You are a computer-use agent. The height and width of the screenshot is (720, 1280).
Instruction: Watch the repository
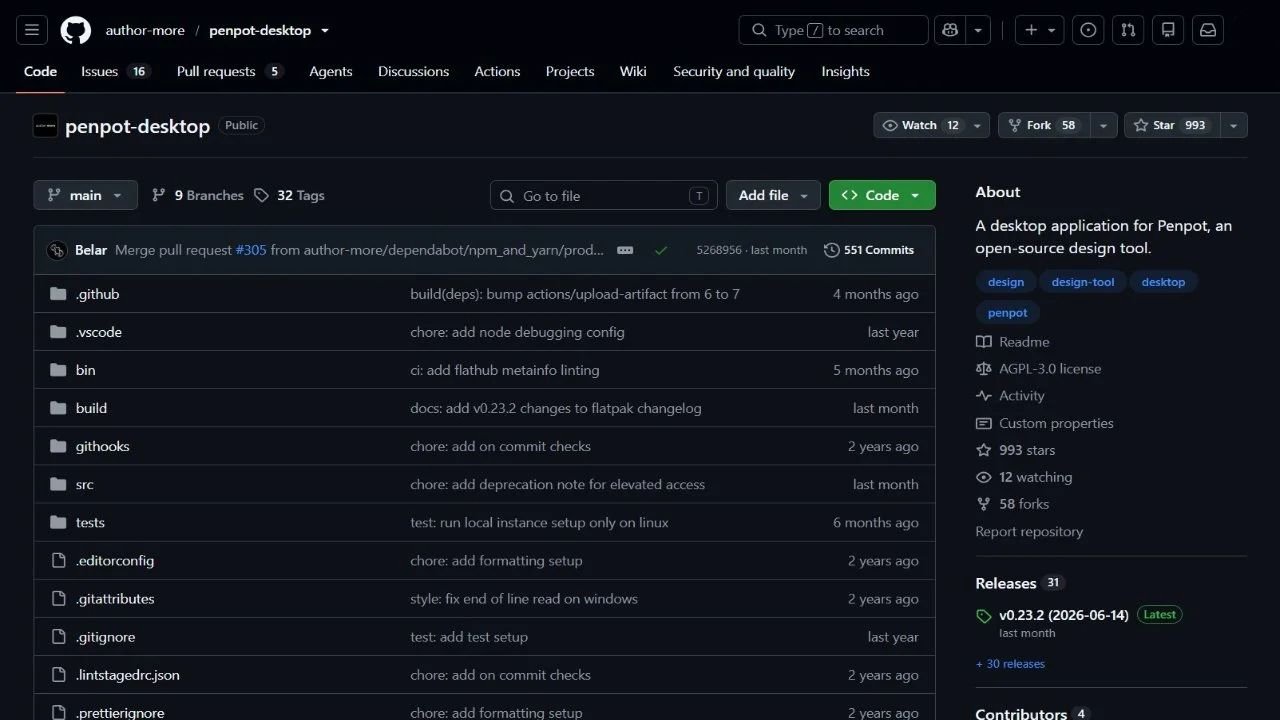[x=921, y=125]
